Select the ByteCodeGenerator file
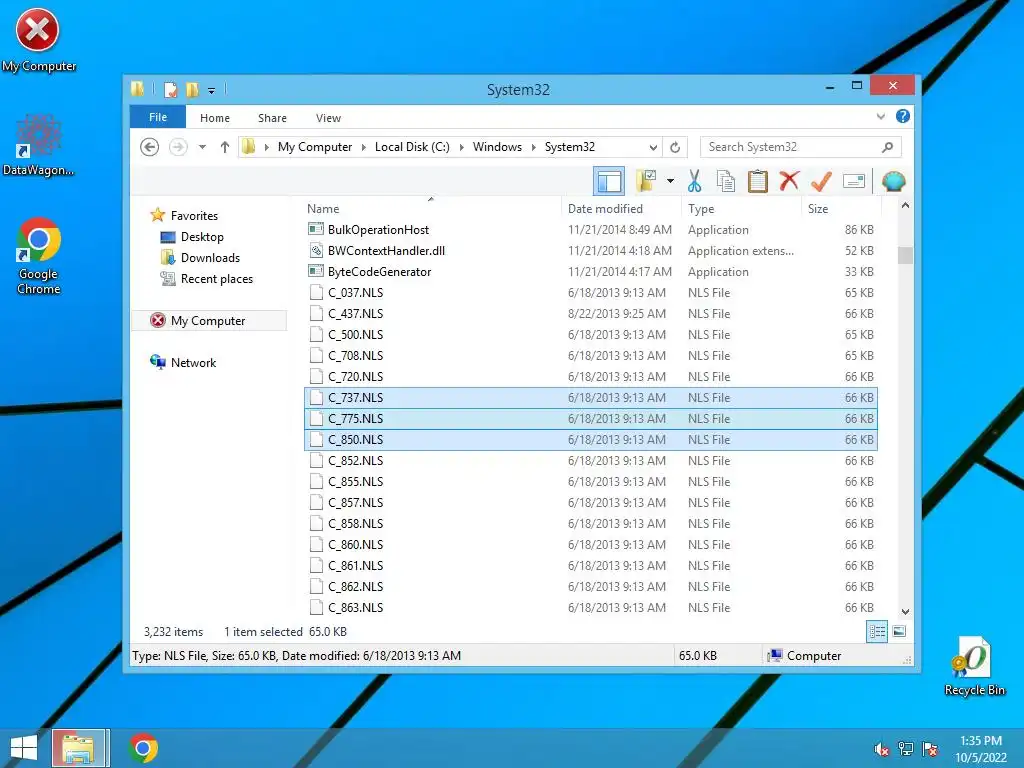 (591, 272)
